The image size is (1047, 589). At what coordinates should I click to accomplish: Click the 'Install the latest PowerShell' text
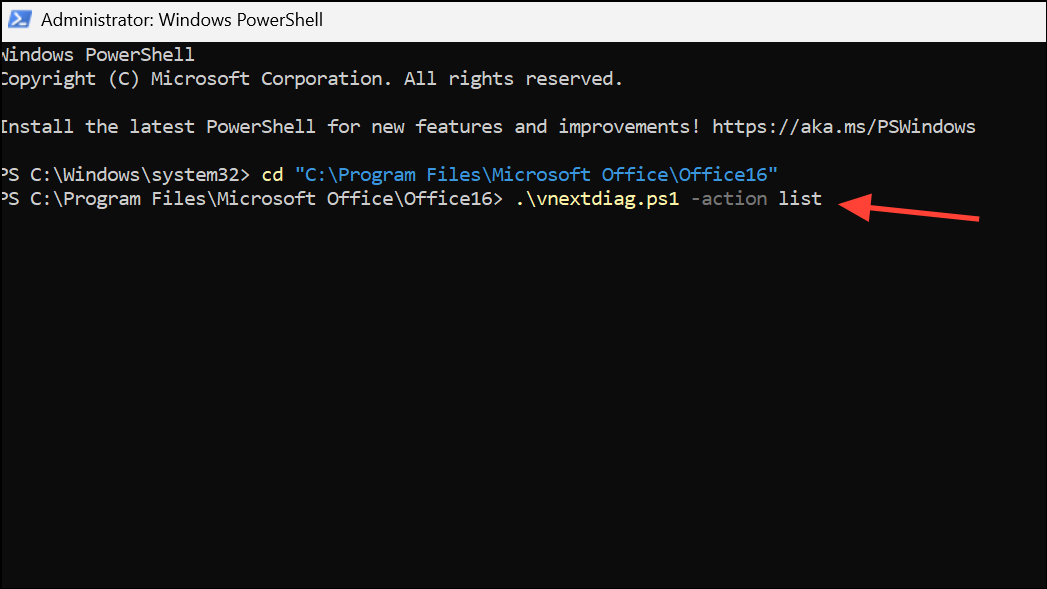(x=158, y=127)
